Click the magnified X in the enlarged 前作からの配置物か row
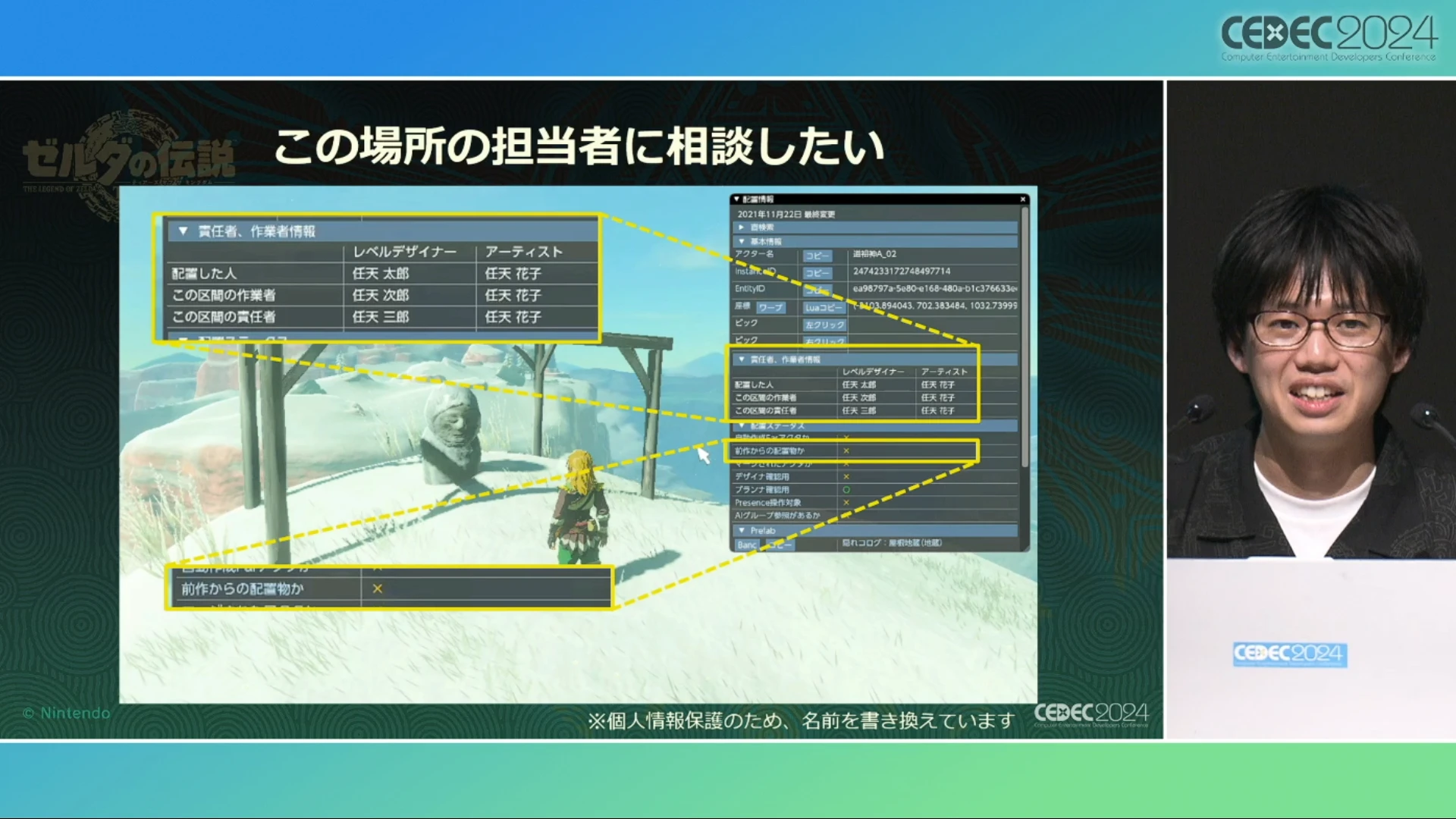The width and height of the screenshot is (1456, 819). 377,589
